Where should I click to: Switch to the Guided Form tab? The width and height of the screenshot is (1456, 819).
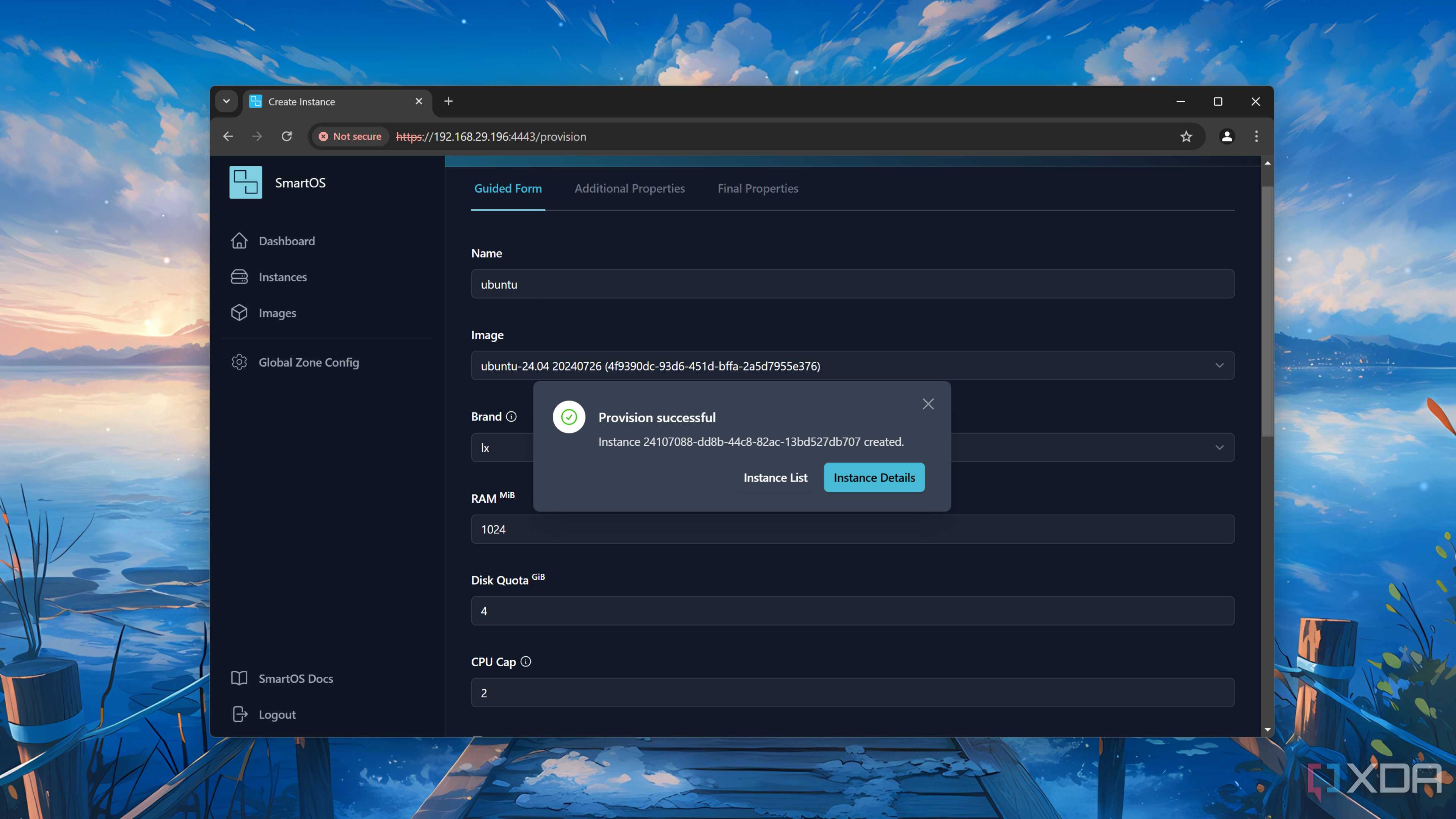coord(508,188)
